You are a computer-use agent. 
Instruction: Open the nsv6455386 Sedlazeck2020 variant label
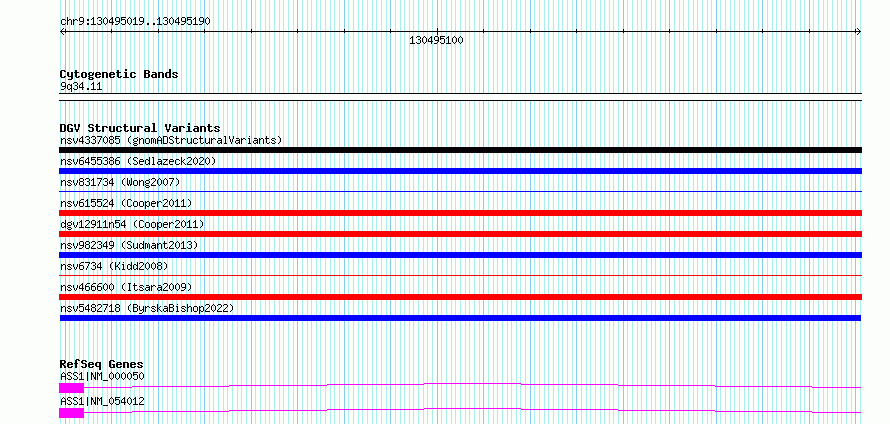[138, 161]
